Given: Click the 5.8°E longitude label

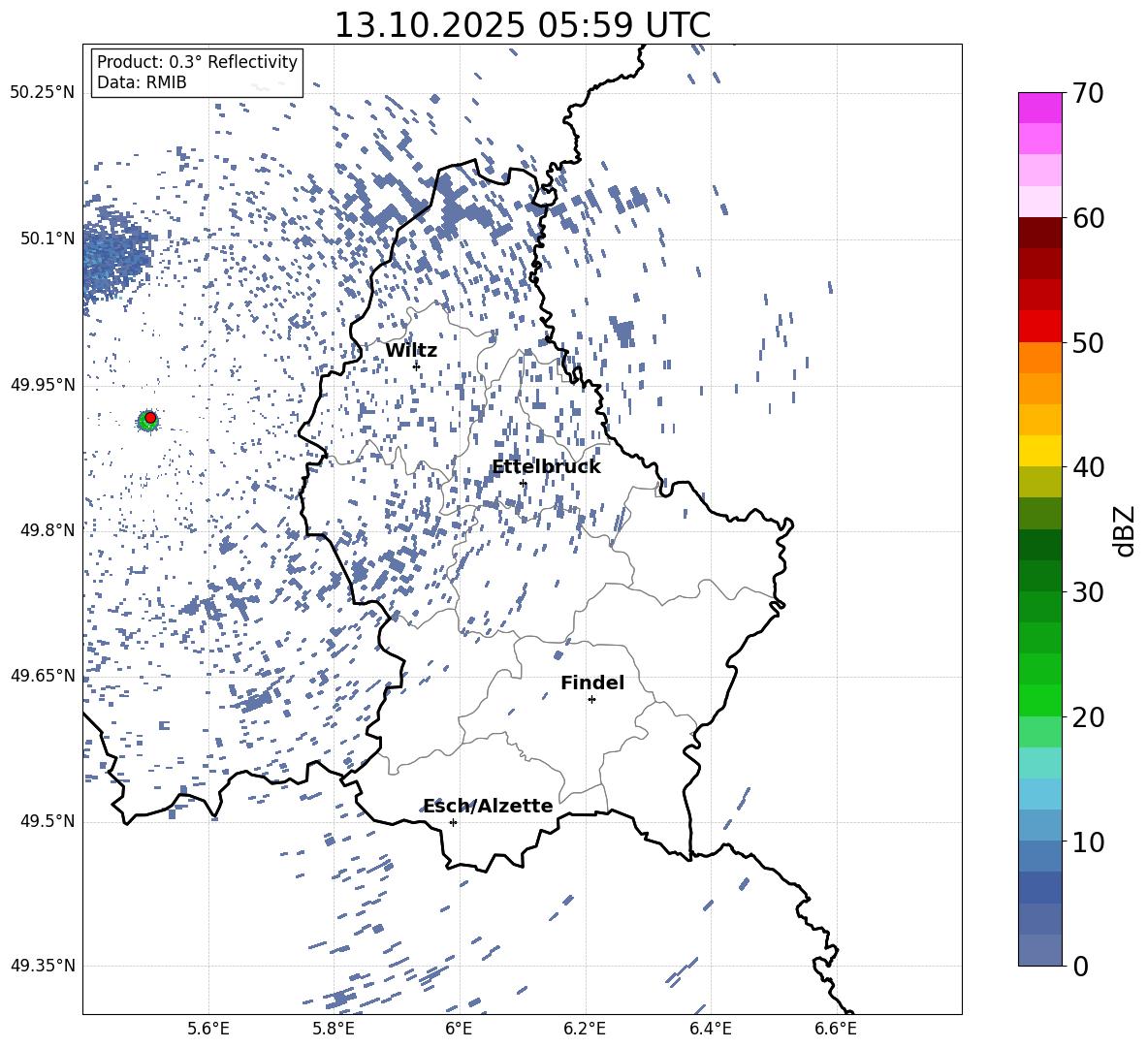Looking at the screenshot, I should click(334, 1030).
